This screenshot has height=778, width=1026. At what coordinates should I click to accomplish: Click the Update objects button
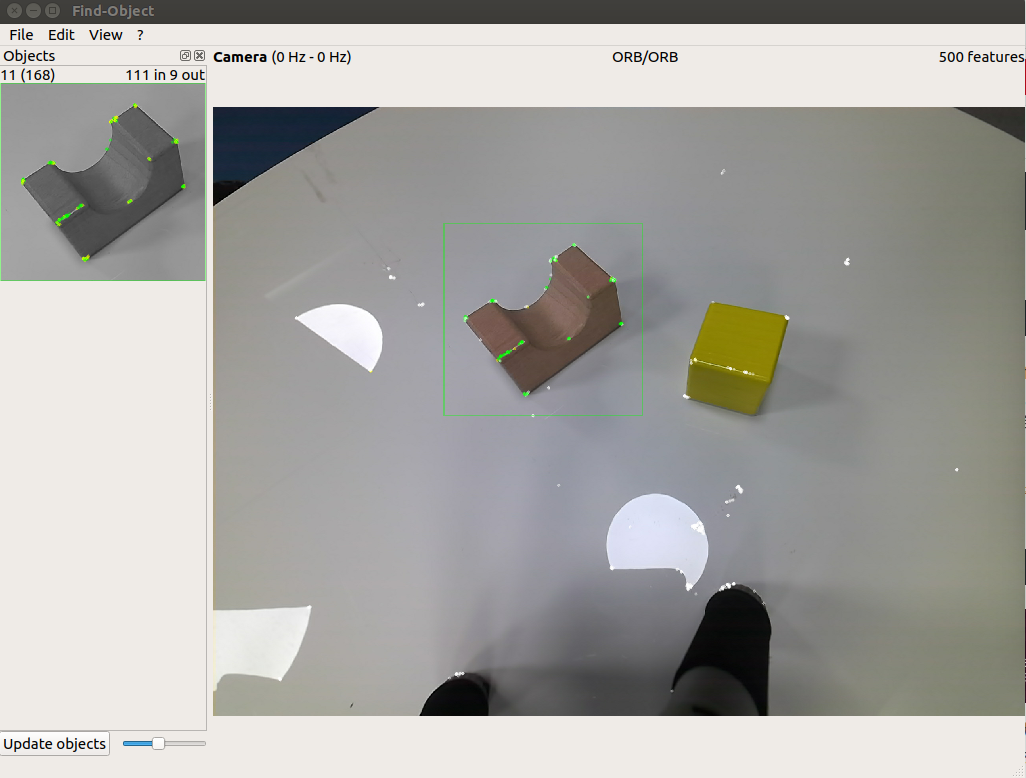(x=54, y=744)
